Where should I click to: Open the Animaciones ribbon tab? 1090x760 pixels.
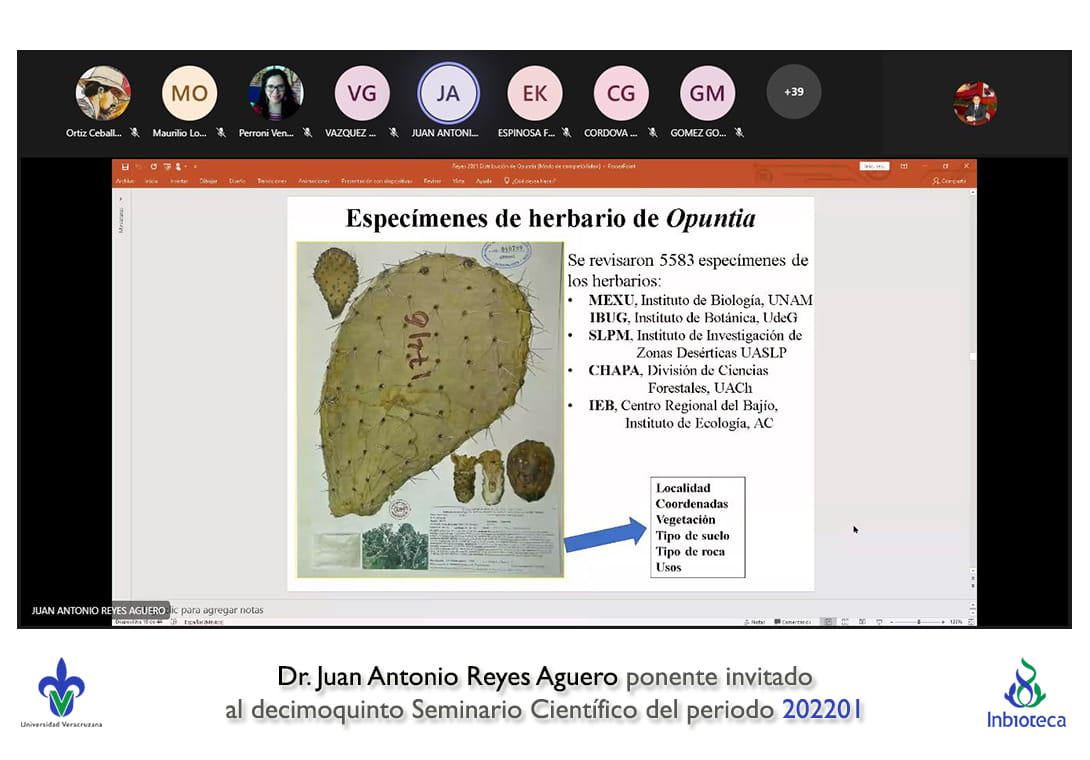pyautogui.click(x=314, y=181)
